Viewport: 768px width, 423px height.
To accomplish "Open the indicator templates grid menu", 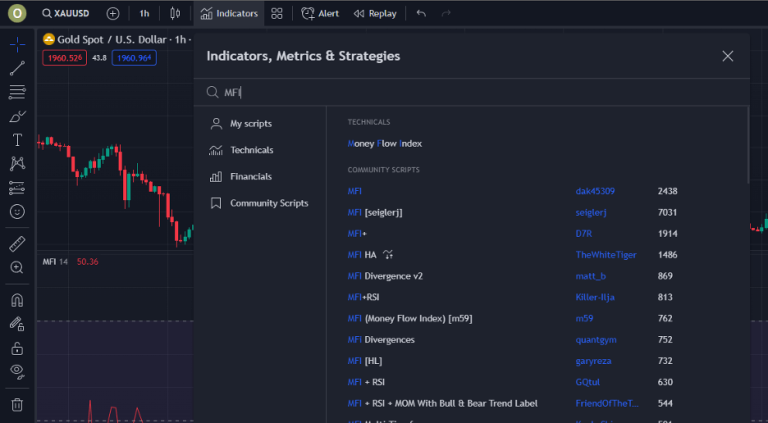I will [277, 14].
